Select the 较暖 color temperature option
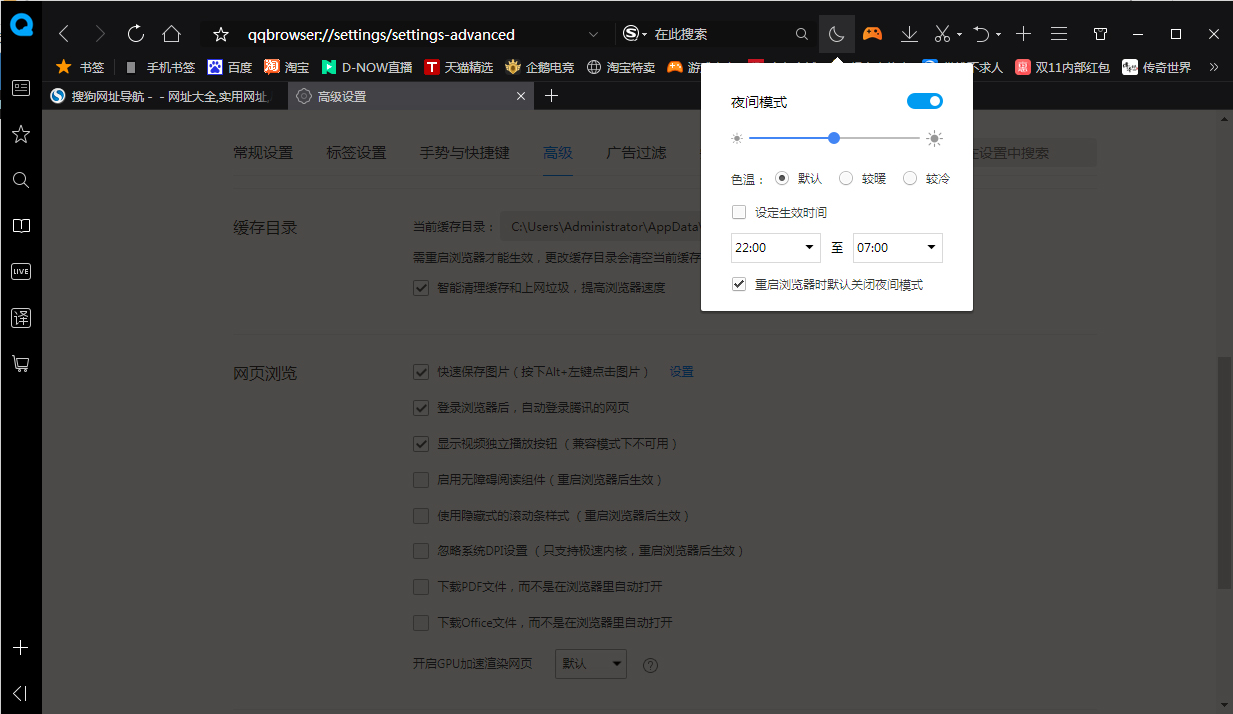Viewport: 1233px width, 714px height. (845, 178)
